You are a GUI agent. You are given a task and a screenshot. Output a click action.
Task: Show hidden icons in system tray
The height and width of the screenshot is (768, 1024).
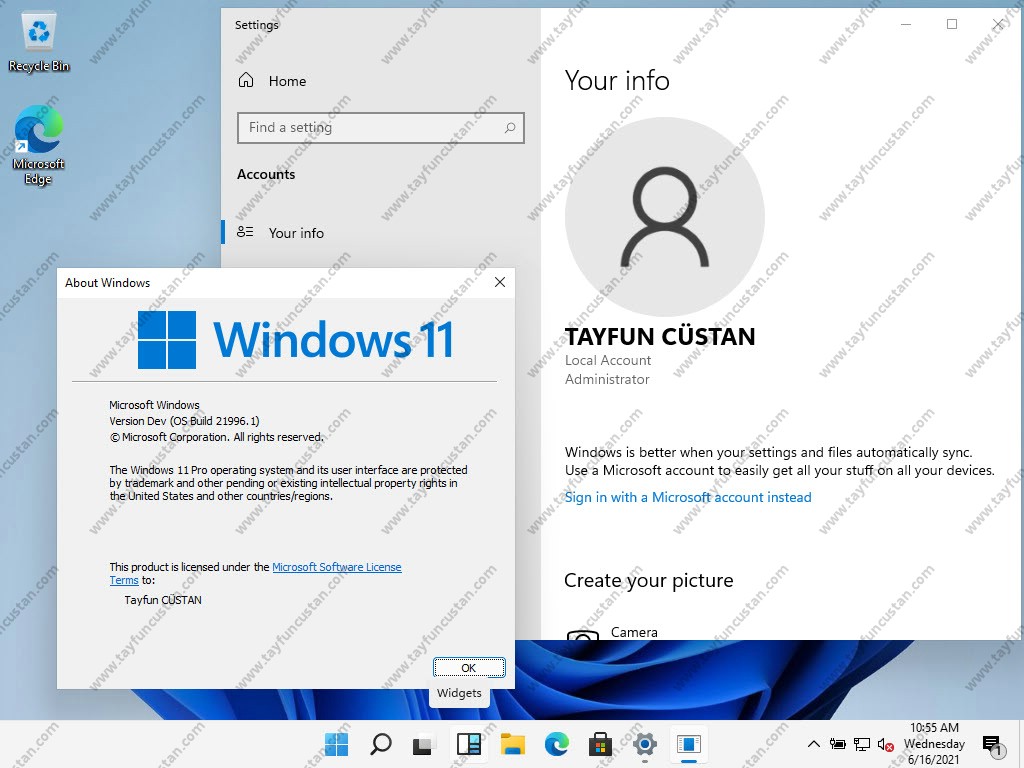point(814,744)
